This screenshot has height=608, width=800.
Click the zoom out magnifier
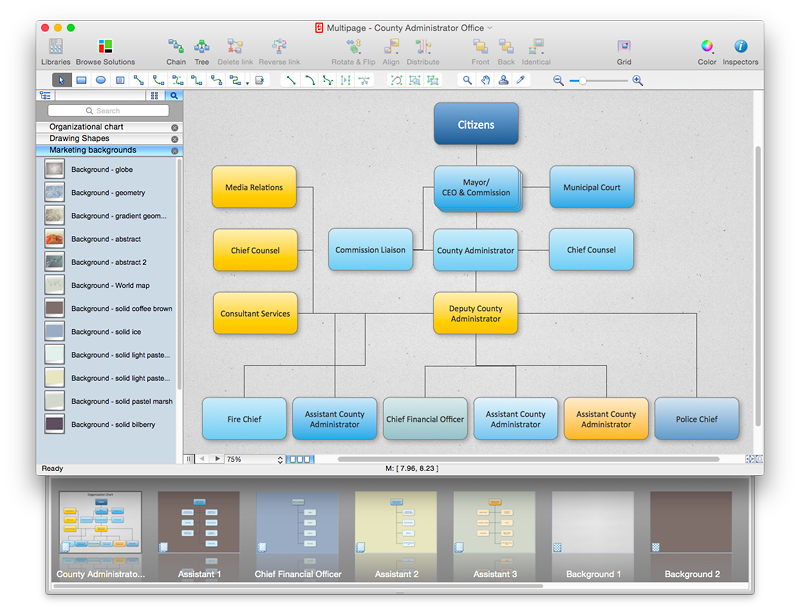coord(558,81)
